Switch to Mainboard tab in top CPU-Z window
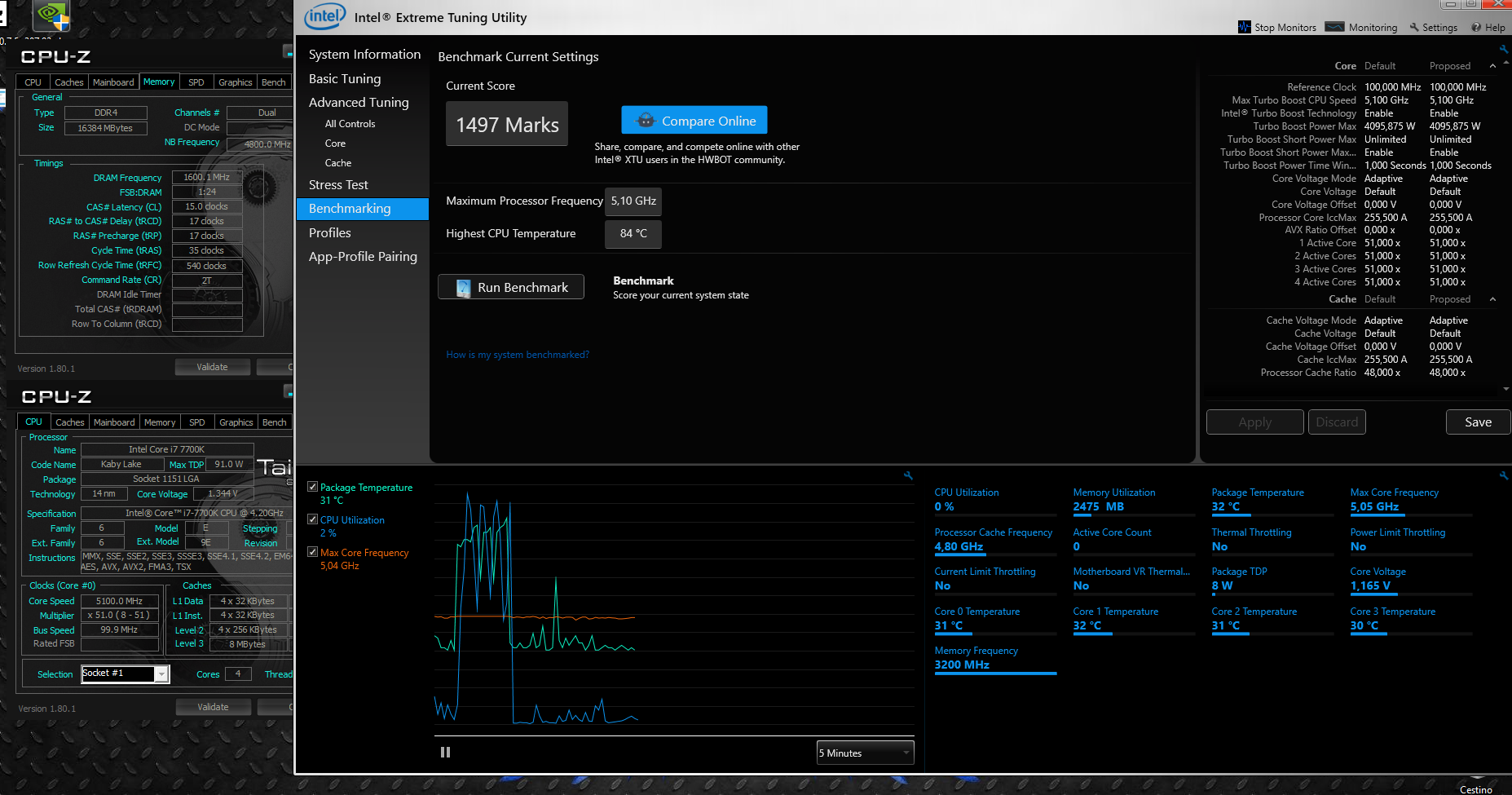This screenshot has height=795, width=1512. pyautogui.click(x=113, y=82)
